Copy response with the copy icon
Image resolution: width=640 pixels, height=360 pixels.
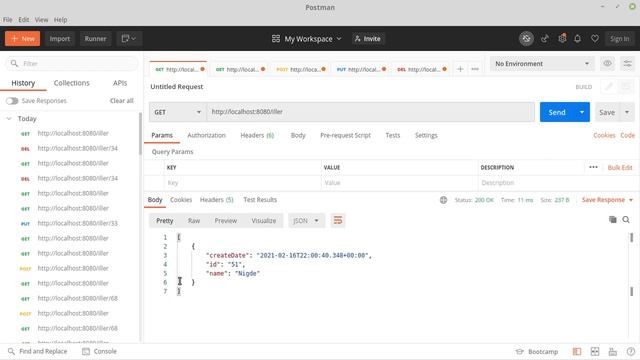click(x=613, y=220)
